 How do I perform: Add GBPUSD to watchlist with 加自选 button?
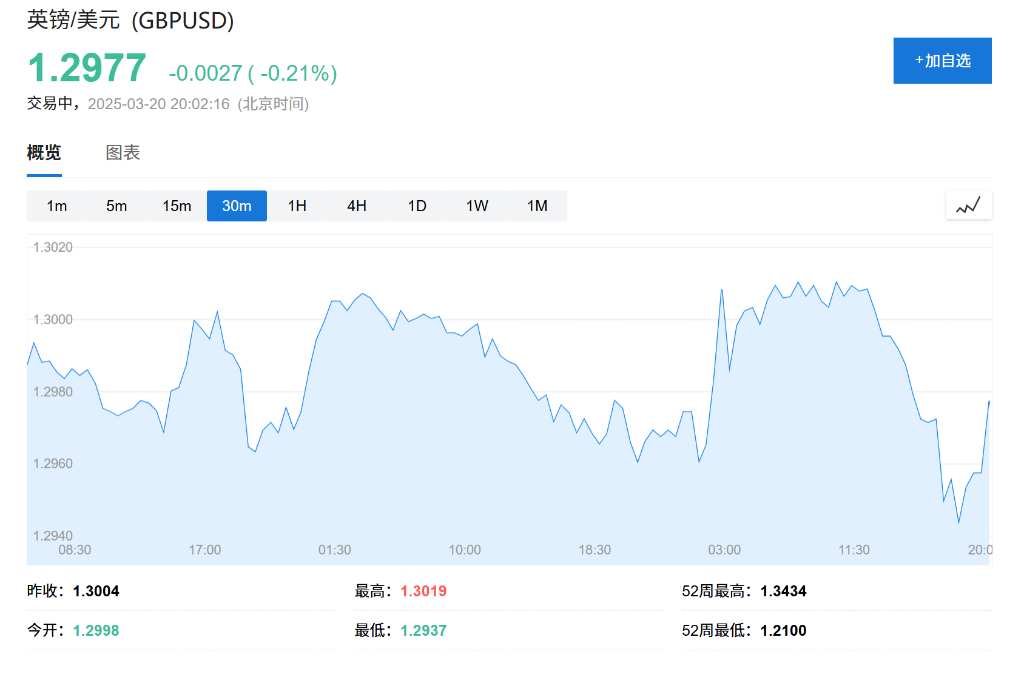click(x=942, y=61)
